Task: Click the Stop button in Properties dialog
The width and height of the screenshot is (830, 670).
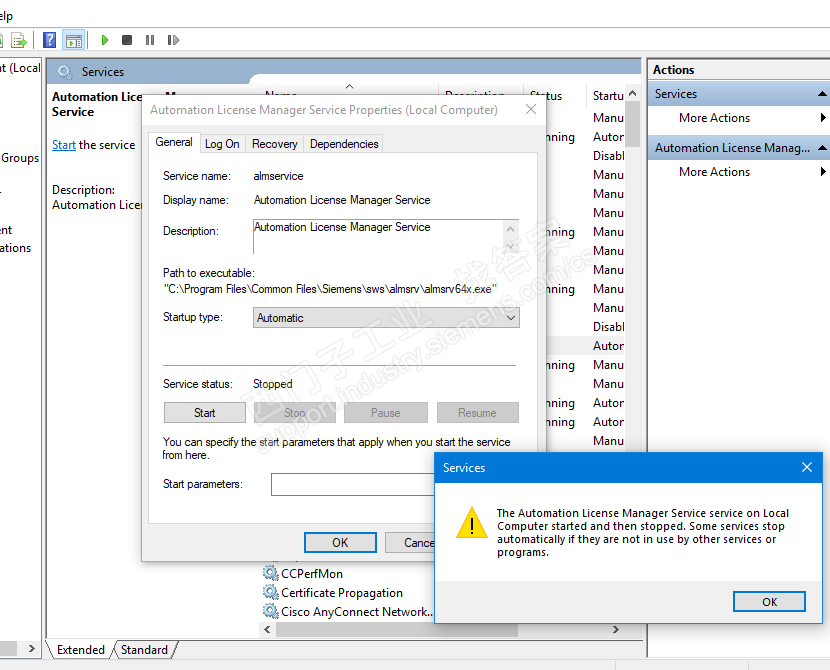Action: [x=294, y=413]
